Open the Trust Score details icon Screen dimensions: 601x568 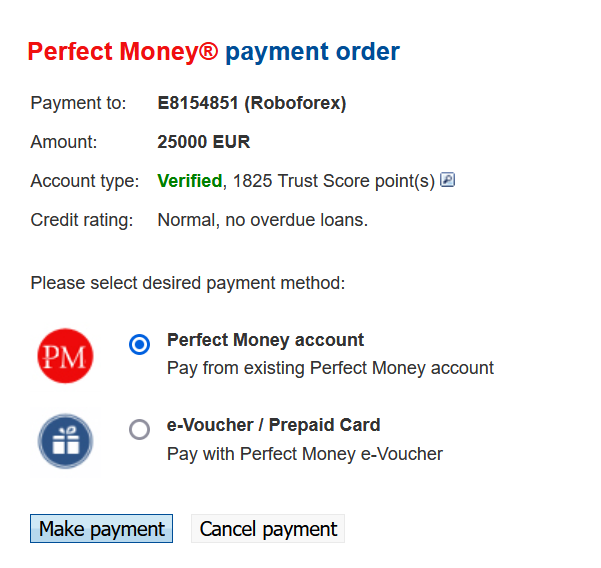tap(447, 180)
